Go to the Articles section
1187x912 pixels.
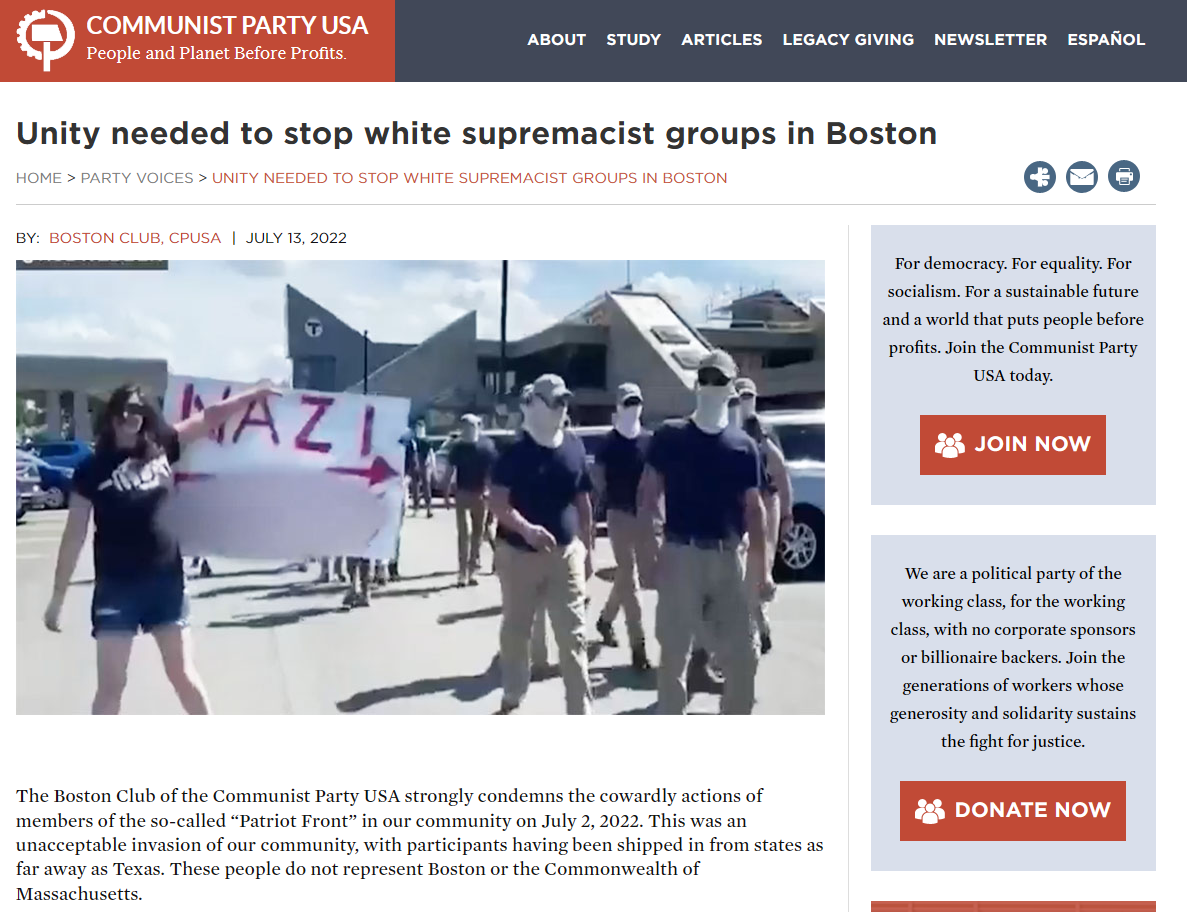click(x=721, y=39)
